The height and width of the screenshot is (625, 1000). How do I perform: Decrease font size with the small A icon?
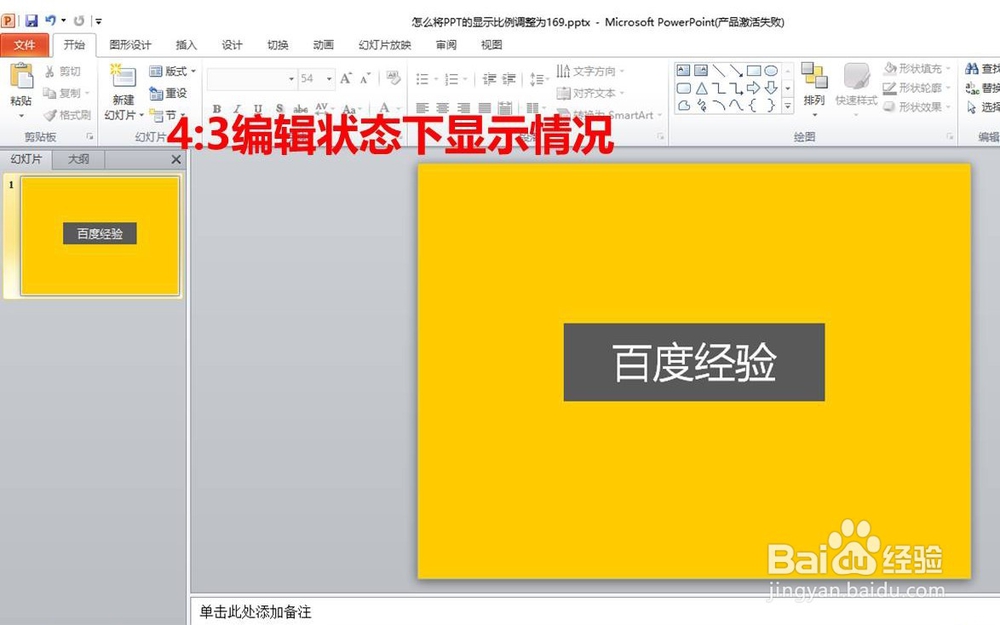coord(365,78)
